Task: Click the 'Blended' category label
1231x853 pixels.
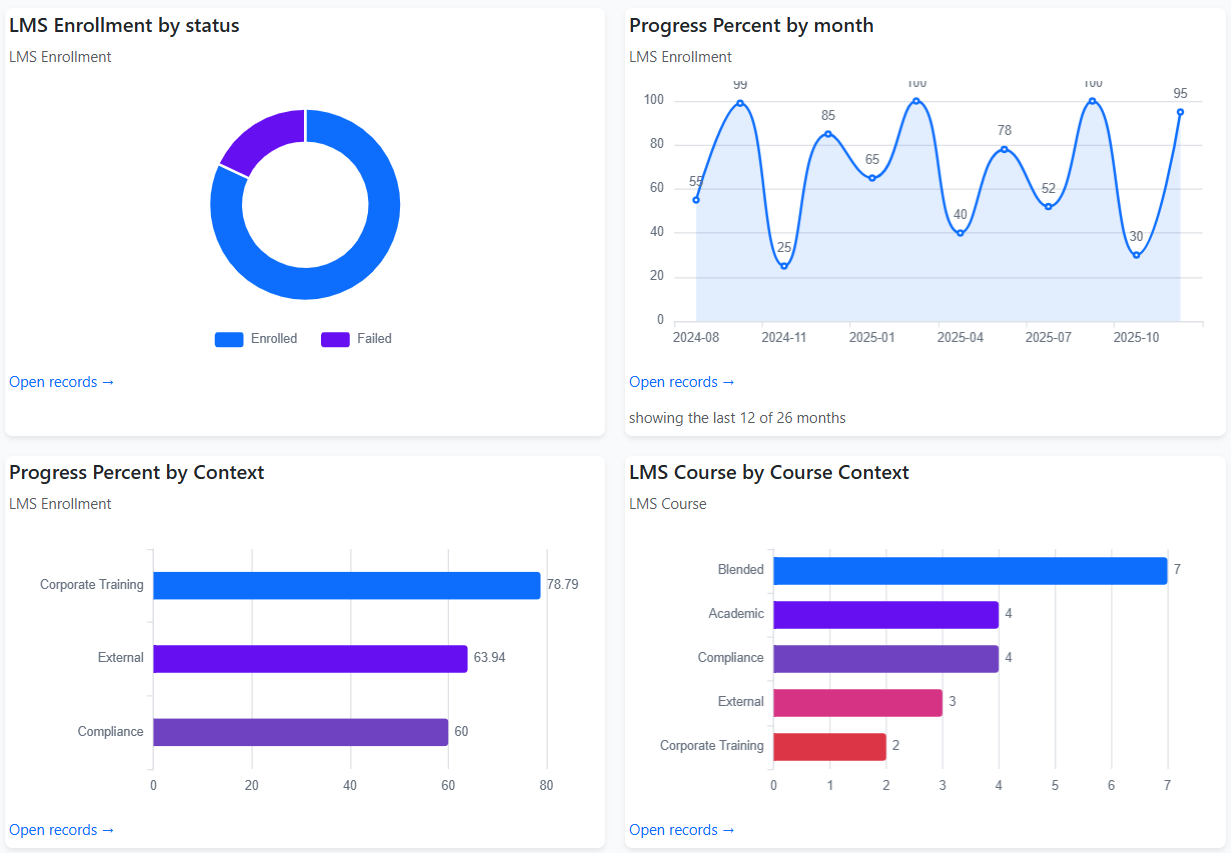Action: (741, 570)
